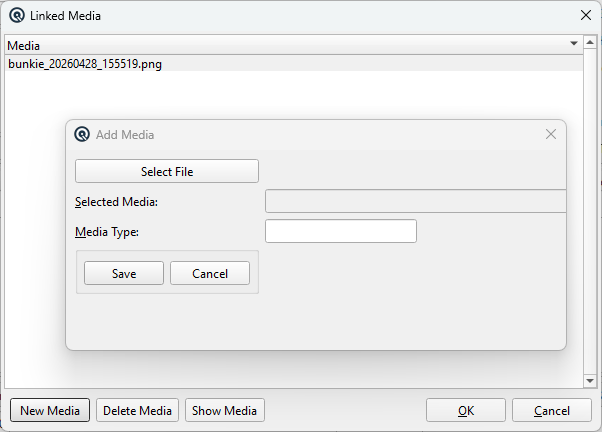Click the Select File button

167,171
